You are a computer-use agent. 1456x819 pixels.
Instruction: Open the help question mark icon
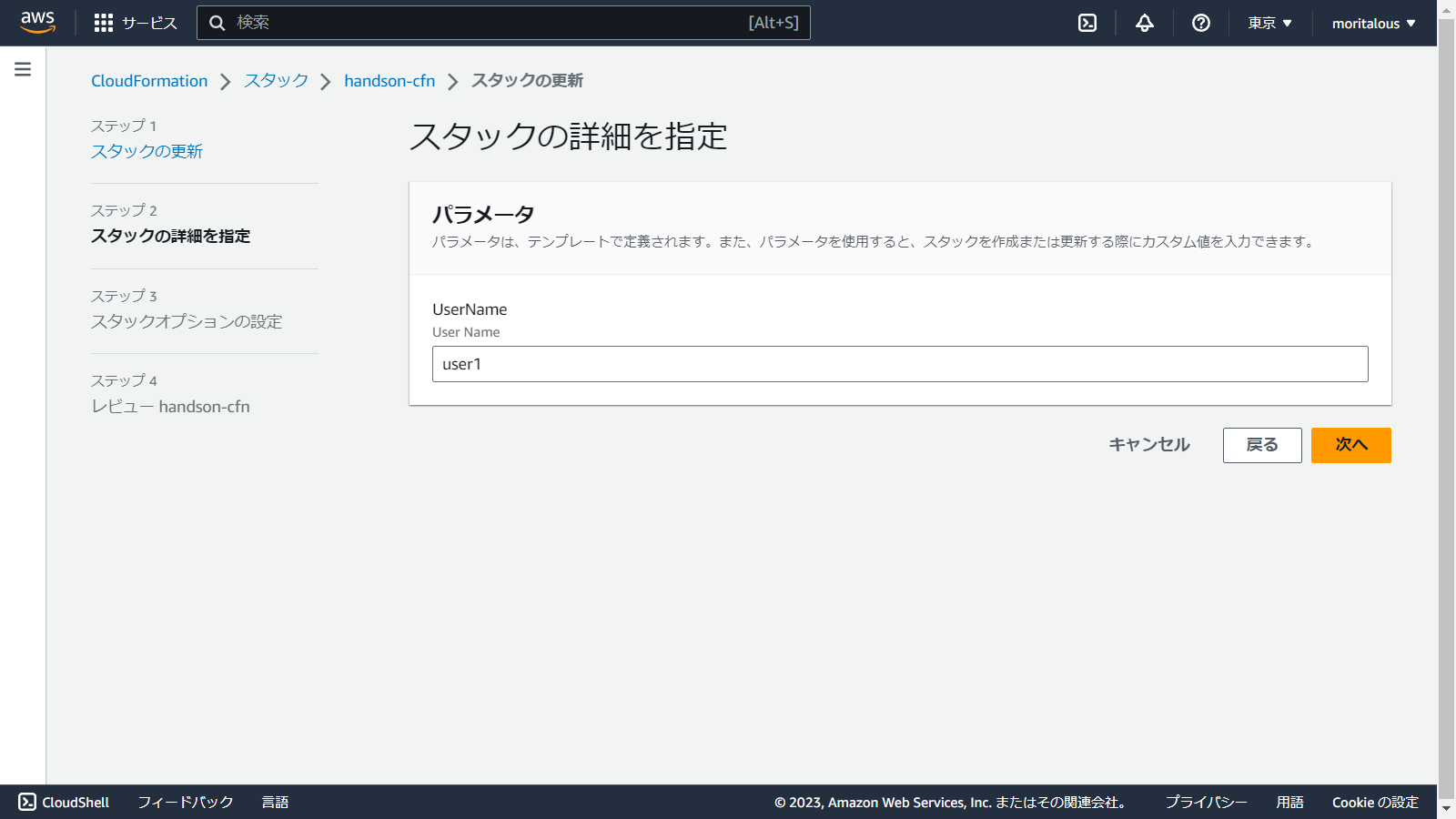[1201, 23]
